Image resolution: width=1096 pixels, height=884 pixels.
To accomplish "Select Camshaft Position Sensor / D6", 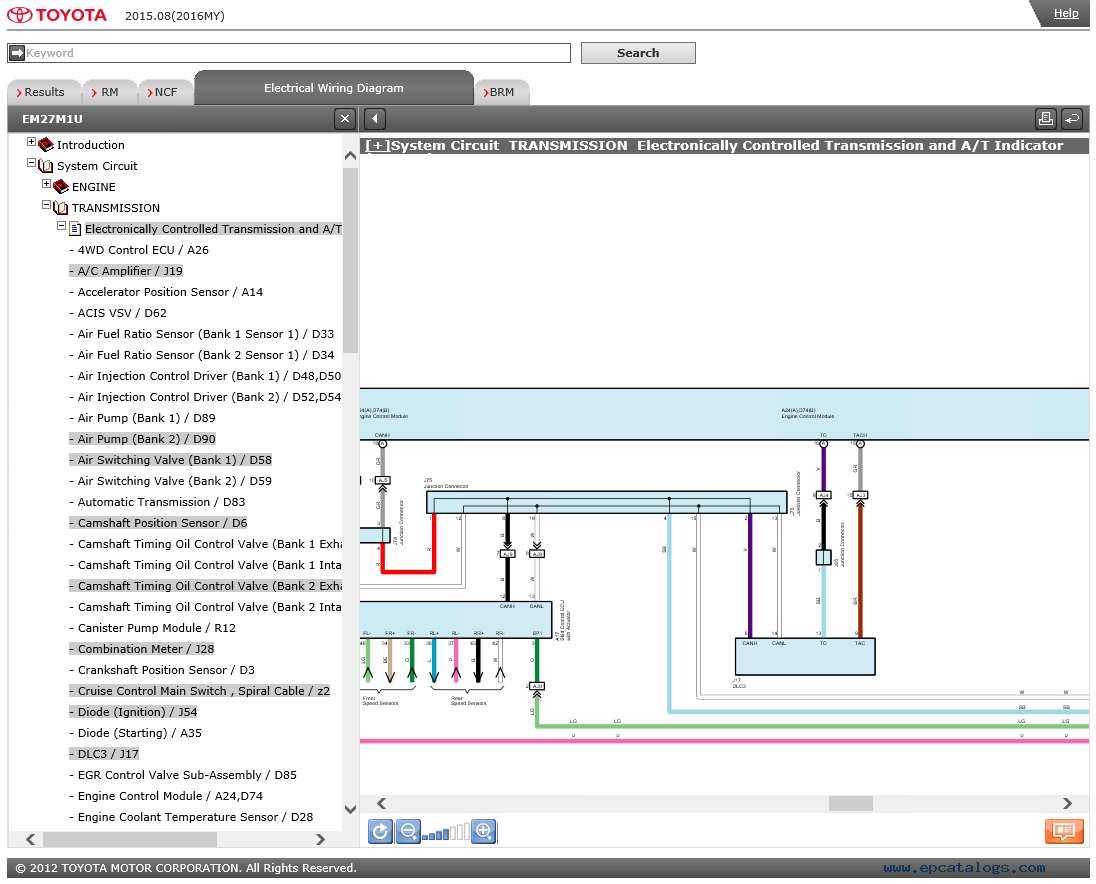I will click(159, 523).
